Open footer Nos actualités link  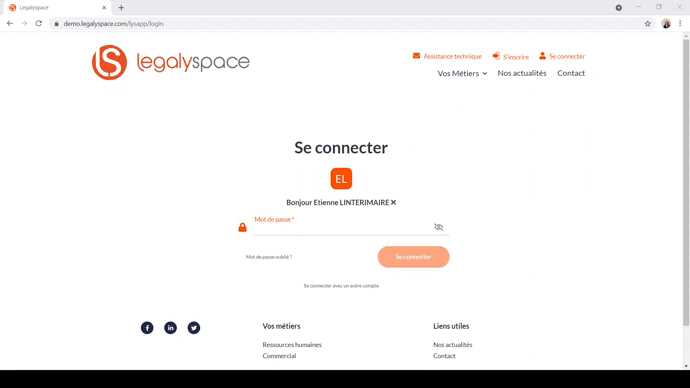tap(452, 345)
